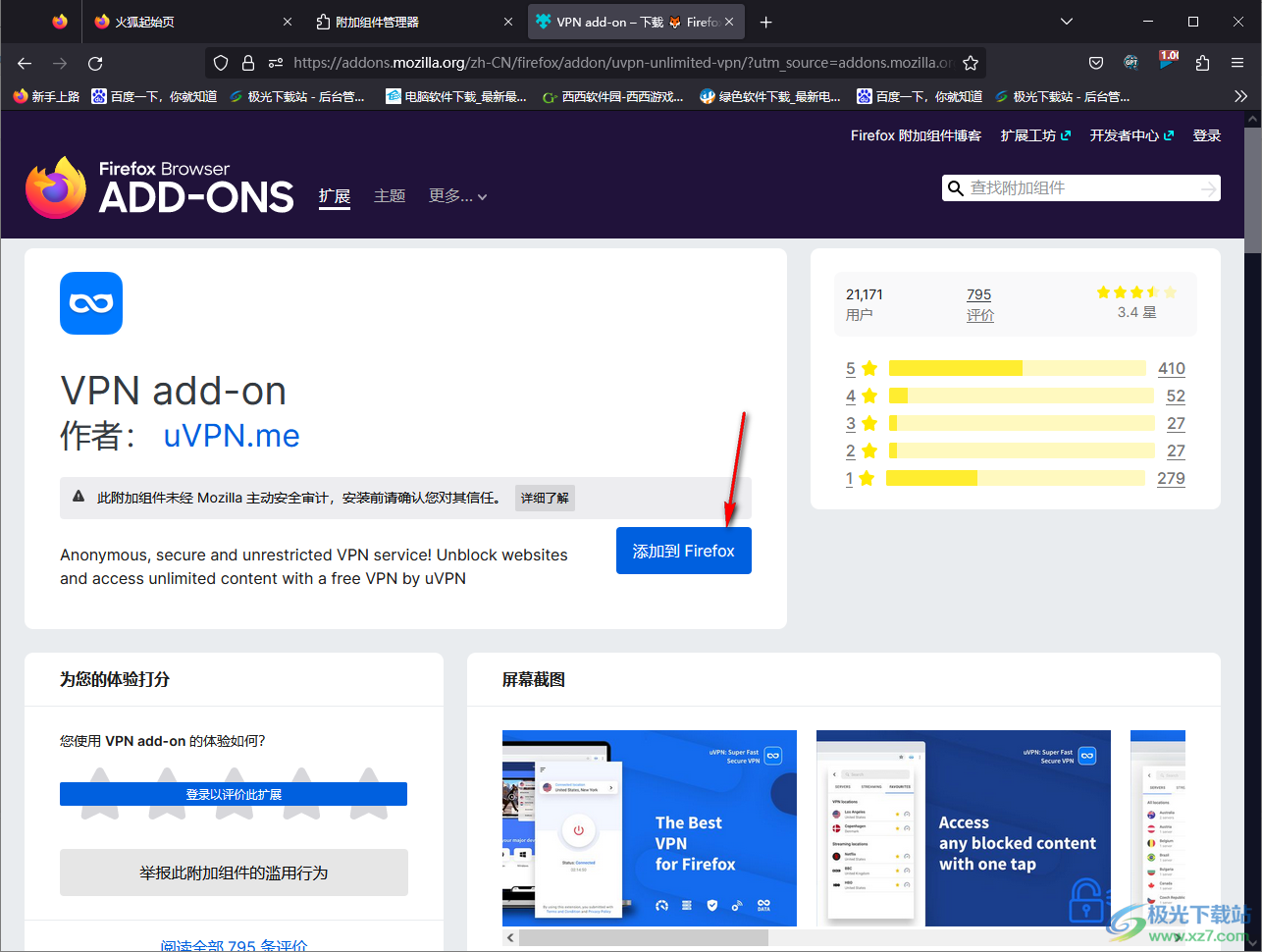
Task: Click the 举报此附加组件的滥用行为 button
Action: (x=234, y=873)
